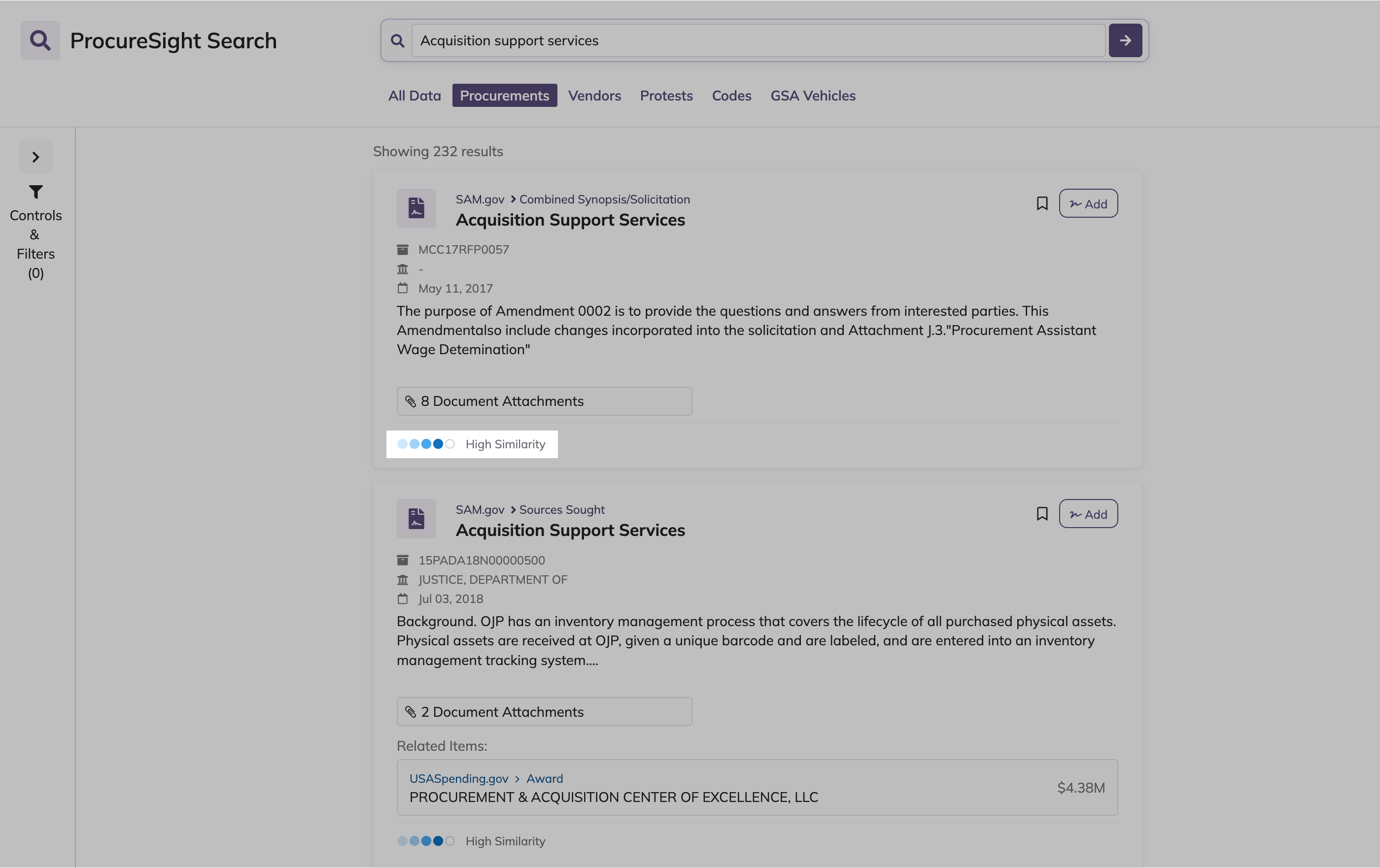Expand the 2 Document Attachments box
Viewport: 1380px width, 868px height.
pos(544,711)
